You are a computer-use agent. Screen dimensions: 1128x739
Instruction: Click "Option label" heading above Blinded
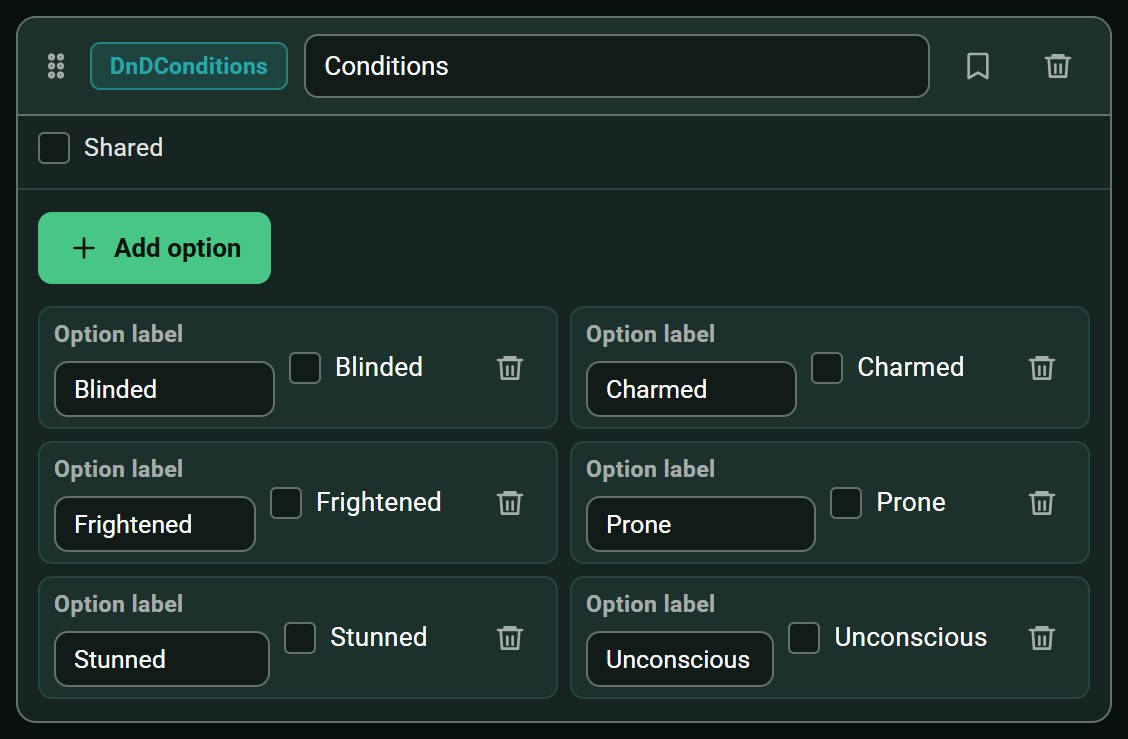[x=119, y=334]
